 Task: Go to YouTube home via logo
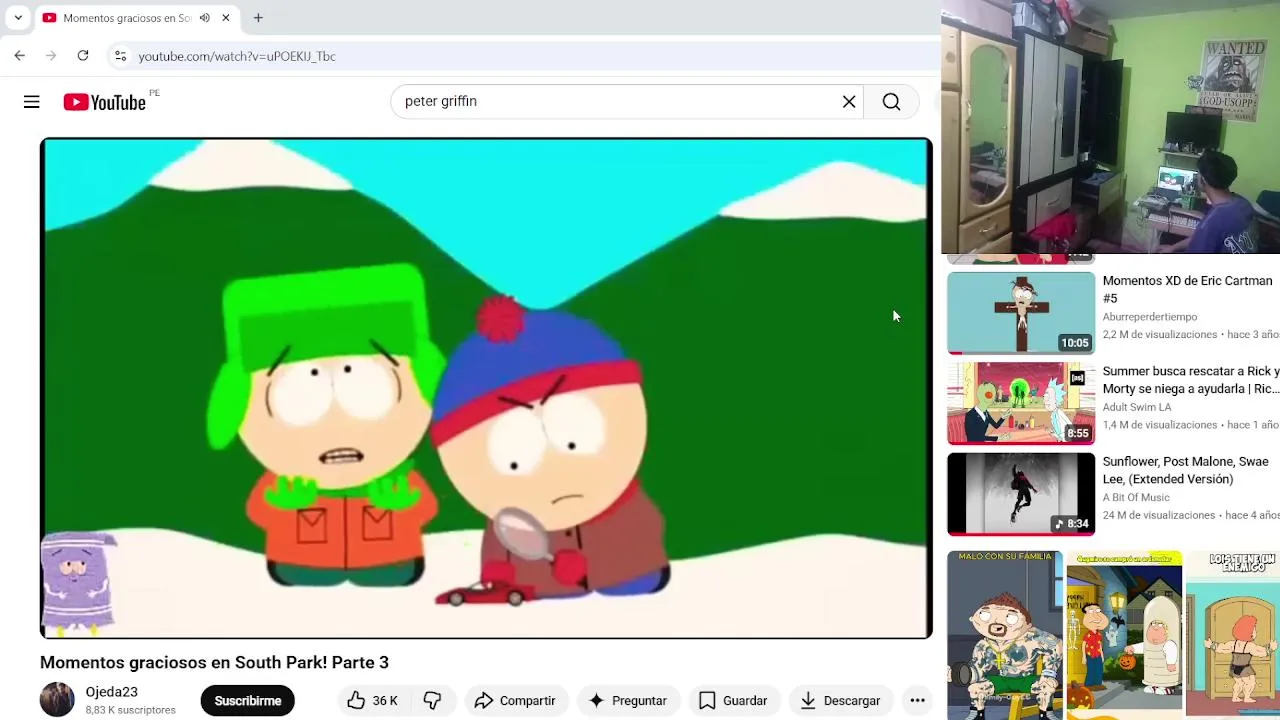[x=105, y=102]
